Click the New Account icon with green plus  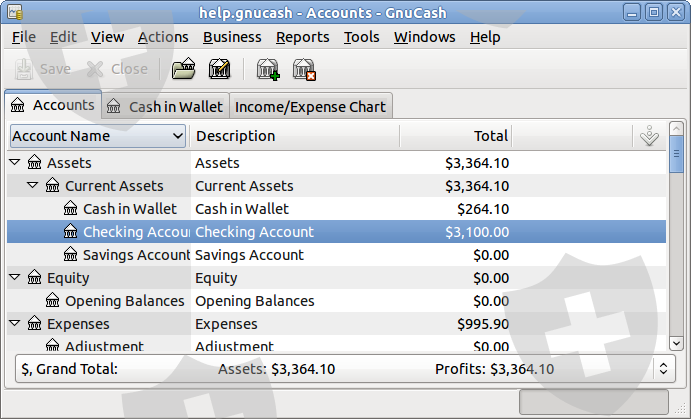pos(268,69)
